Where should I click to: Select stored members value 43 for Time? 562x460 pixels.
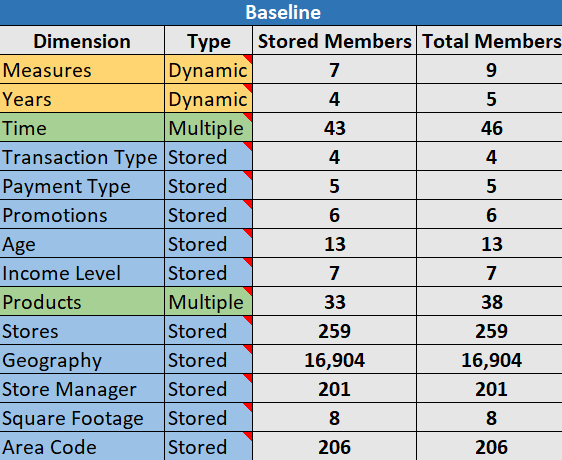[334, 128]
